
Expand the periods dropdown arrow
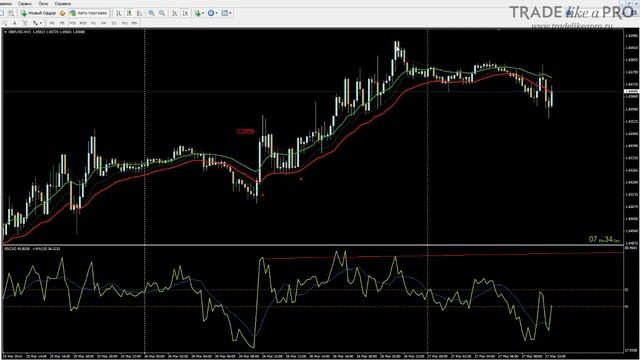tap(217, 13)
